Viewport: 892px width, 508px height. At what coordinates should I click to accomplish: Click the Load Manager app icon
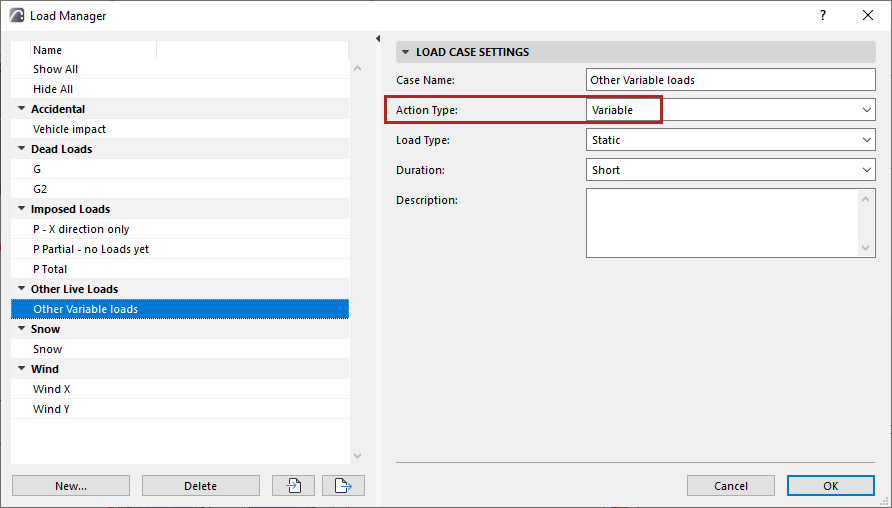click(x=17, y=16)
